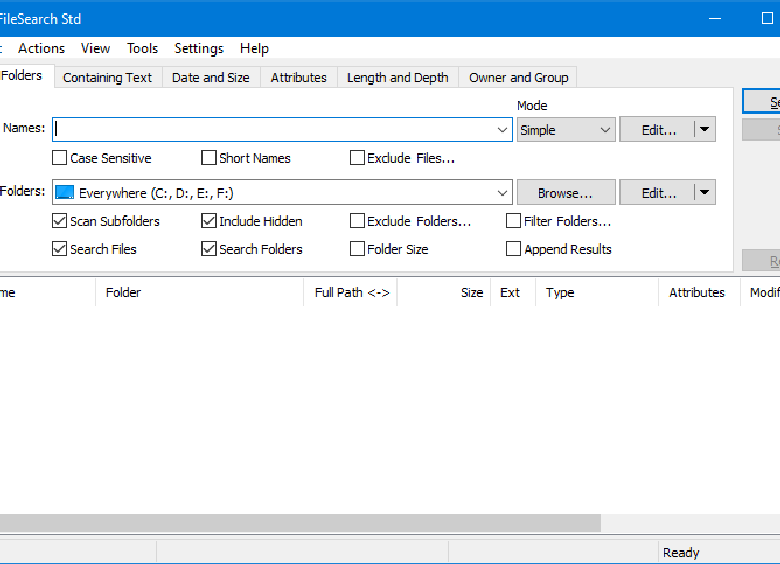The width and height of the screenshot is (780, 564).
Task: Click Edit button next to Browse
Action: [x=658, y=192]
